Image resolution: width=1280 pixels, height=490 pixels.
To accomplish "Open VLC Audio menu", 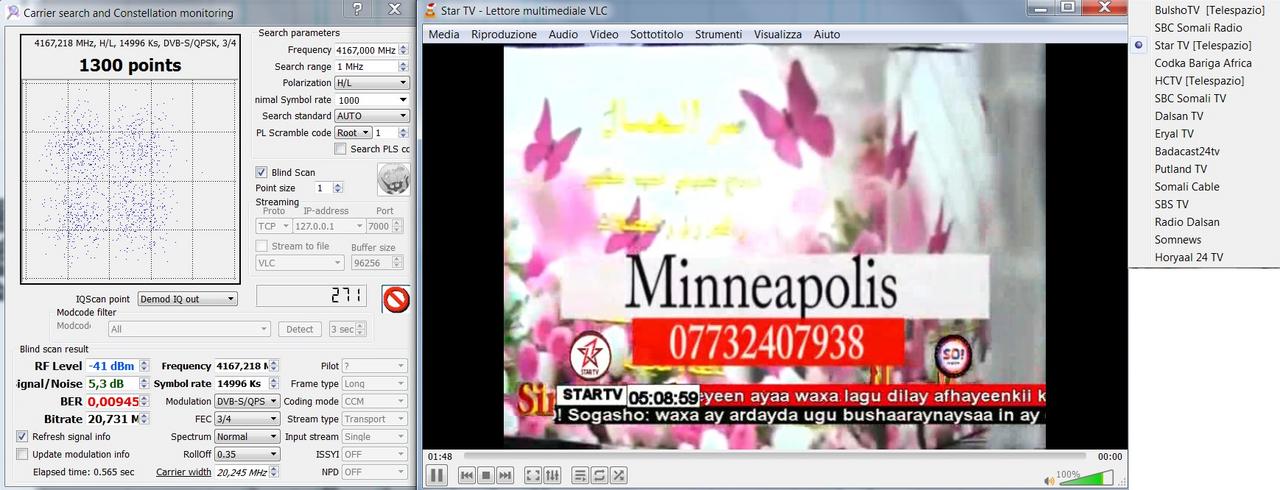I will (x=563, y=34).
